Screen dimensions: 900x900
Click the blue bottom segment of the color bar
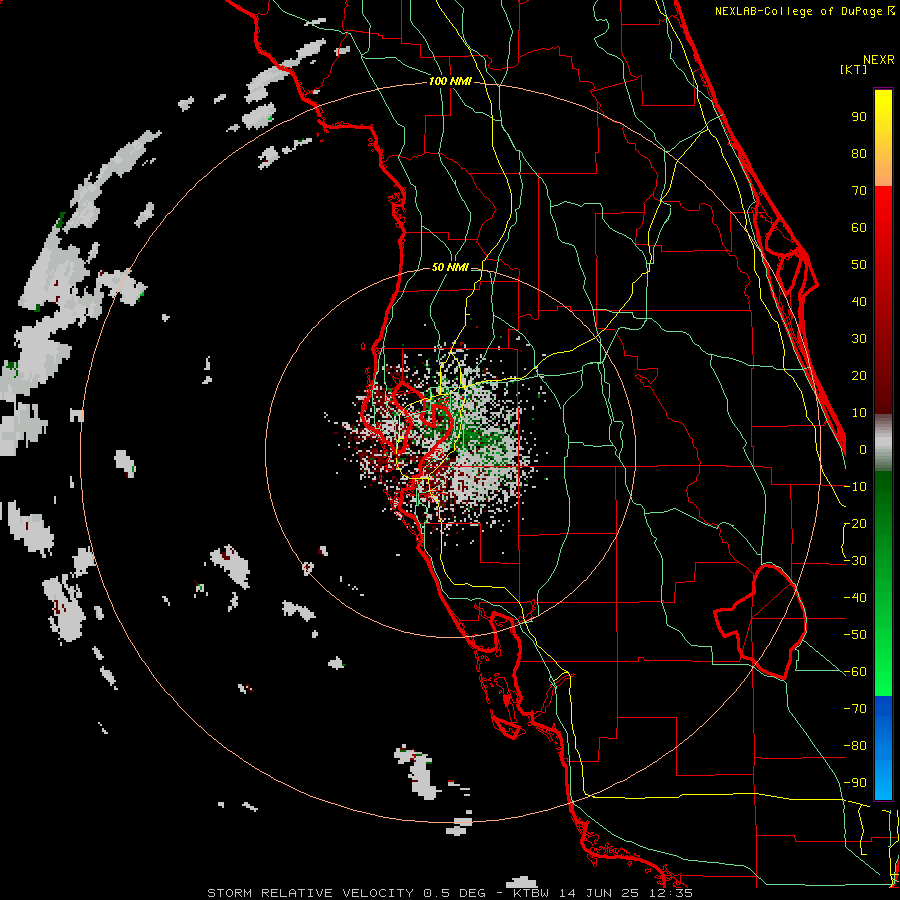(x=883, y=747)
